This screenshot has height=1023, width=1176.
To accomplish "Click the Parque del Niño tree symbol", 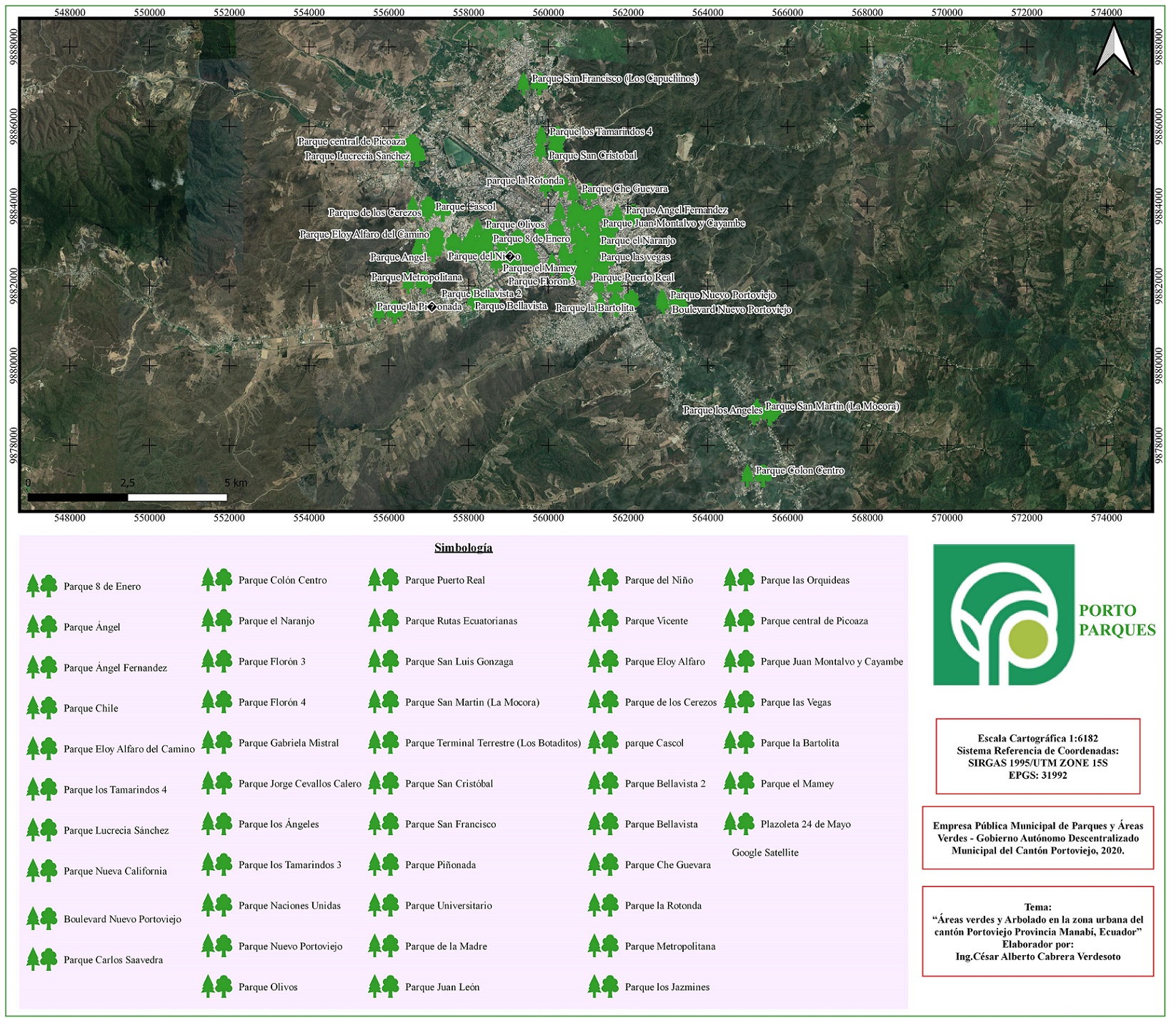I will pyautogui.click(x=604, y=580).
